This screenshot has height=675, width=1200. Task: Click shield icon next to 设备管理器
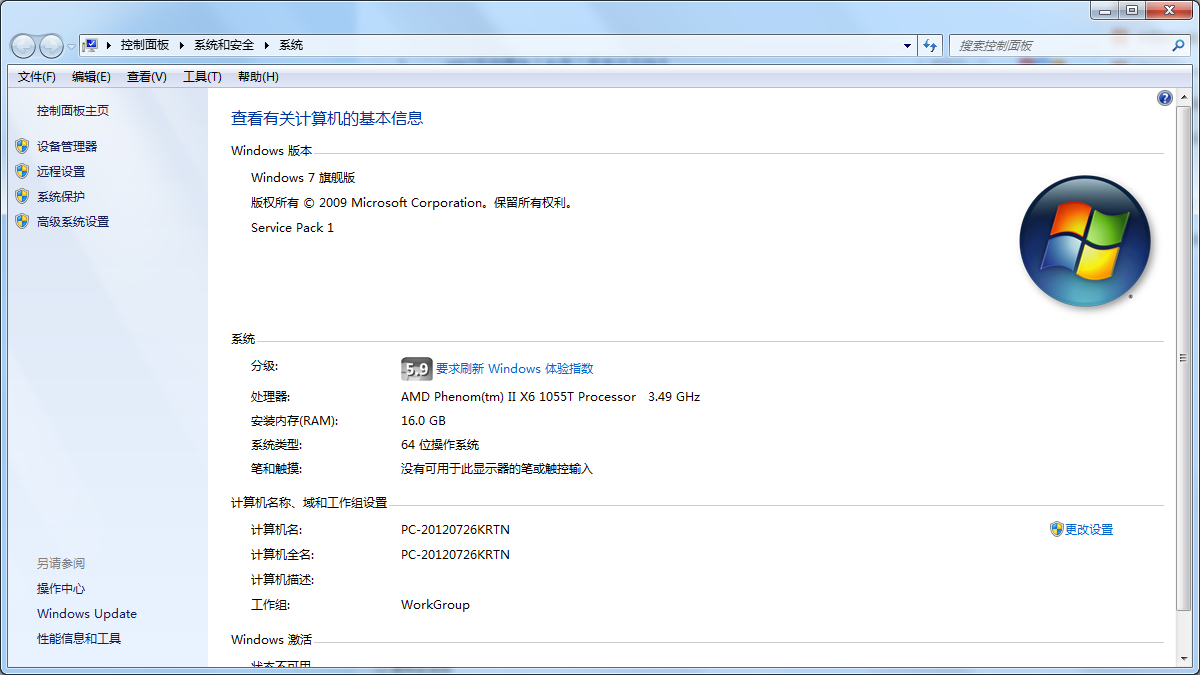pyautogui.click(x=22, y=146)
